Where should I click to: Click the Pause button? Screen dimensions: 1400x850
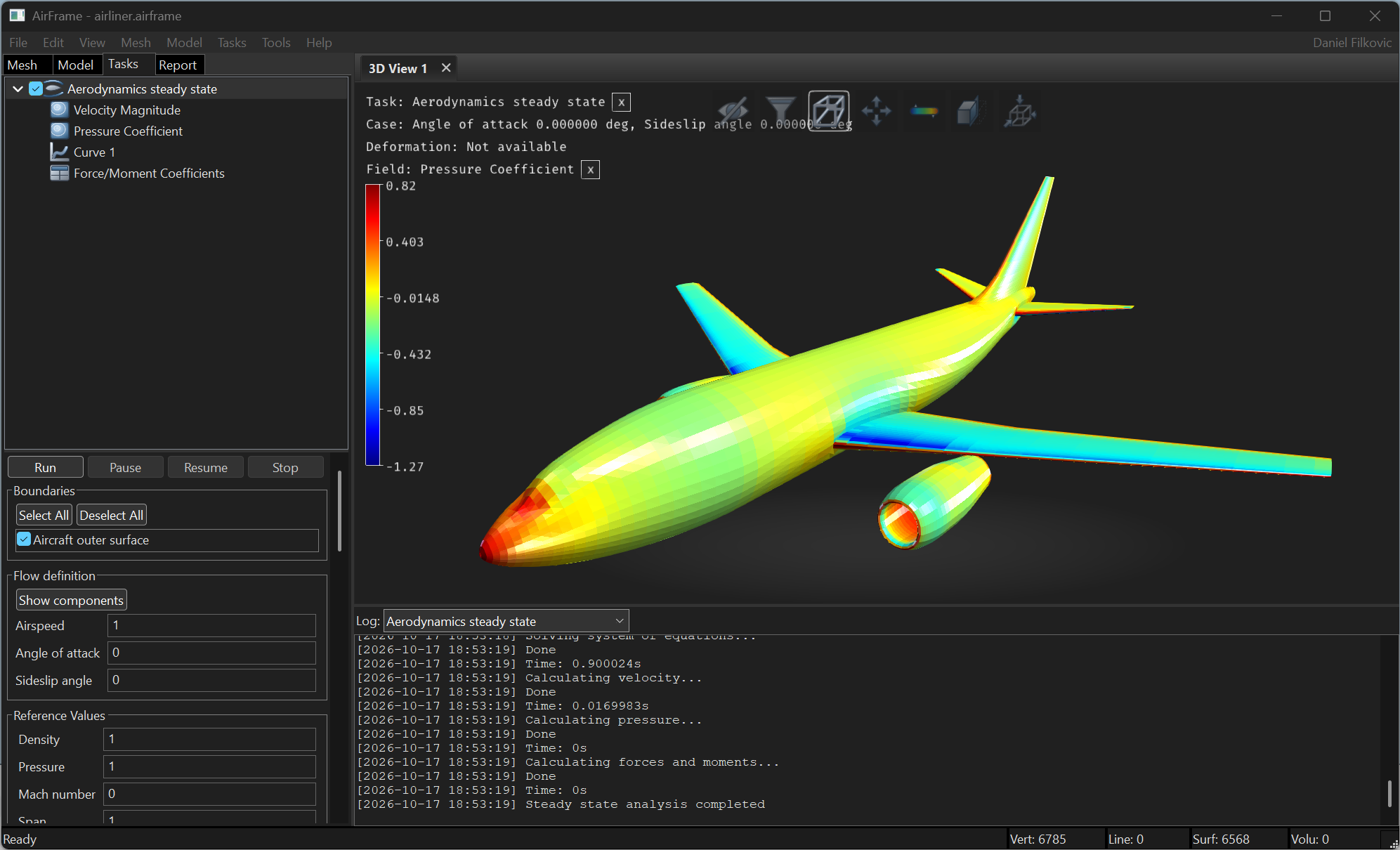125,467
